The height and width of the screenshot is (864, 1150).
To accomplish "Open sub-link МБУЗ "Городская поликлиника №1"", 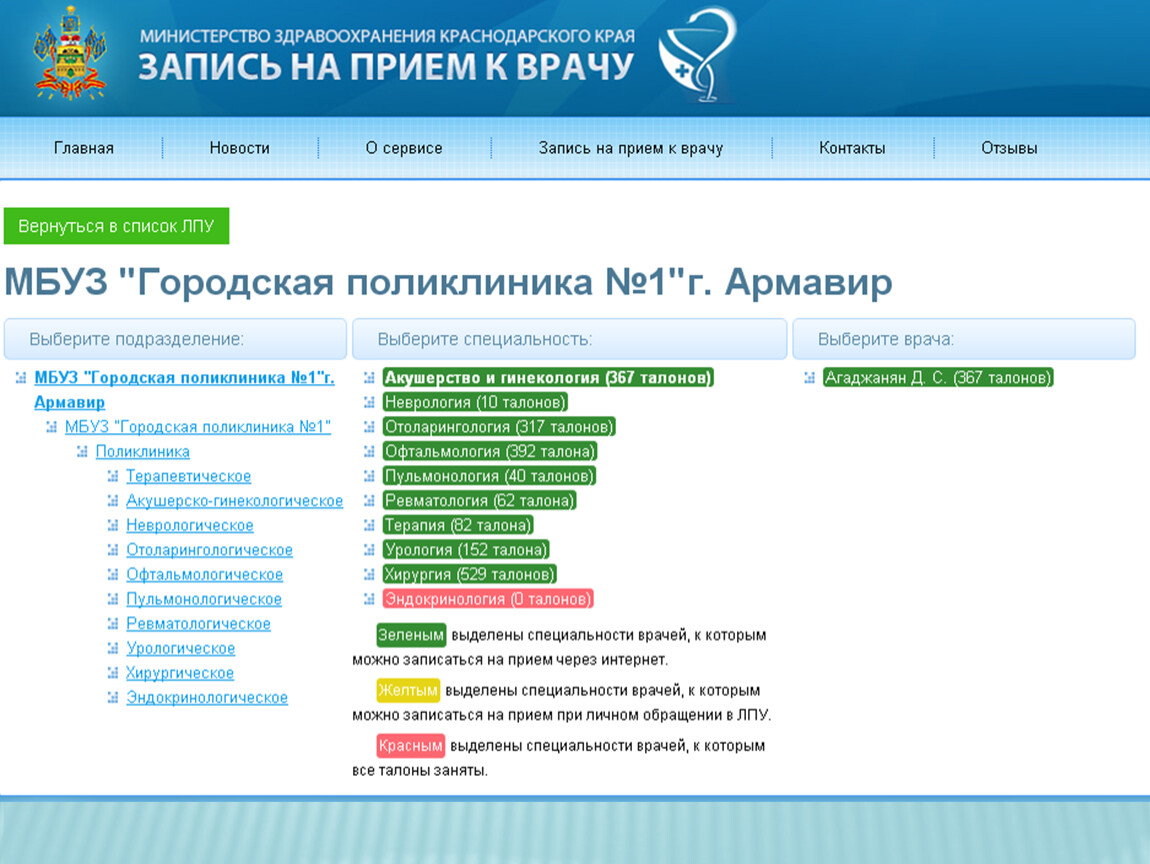I will [198, 427].
